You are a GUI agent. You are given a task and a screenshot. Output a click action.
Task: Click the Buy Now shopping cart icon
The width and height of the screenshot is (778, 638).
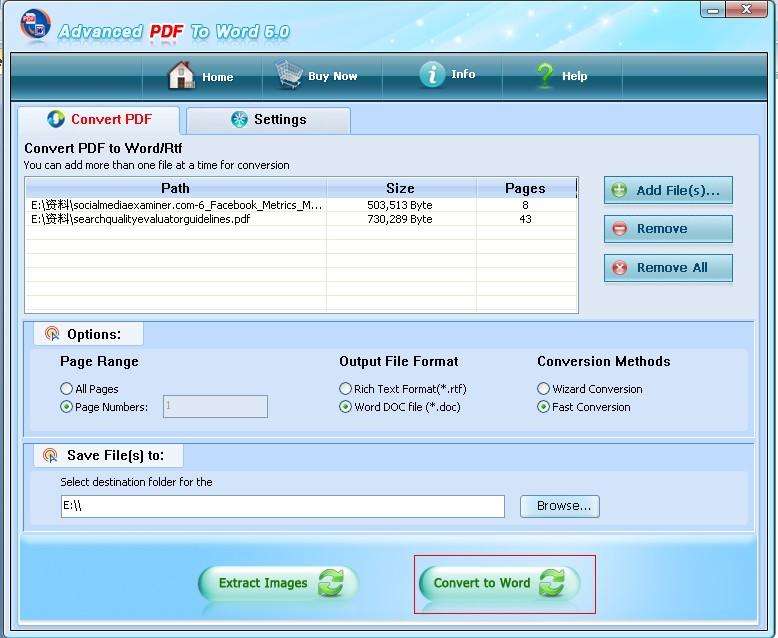pyautogui.click(x=289, y=74)
